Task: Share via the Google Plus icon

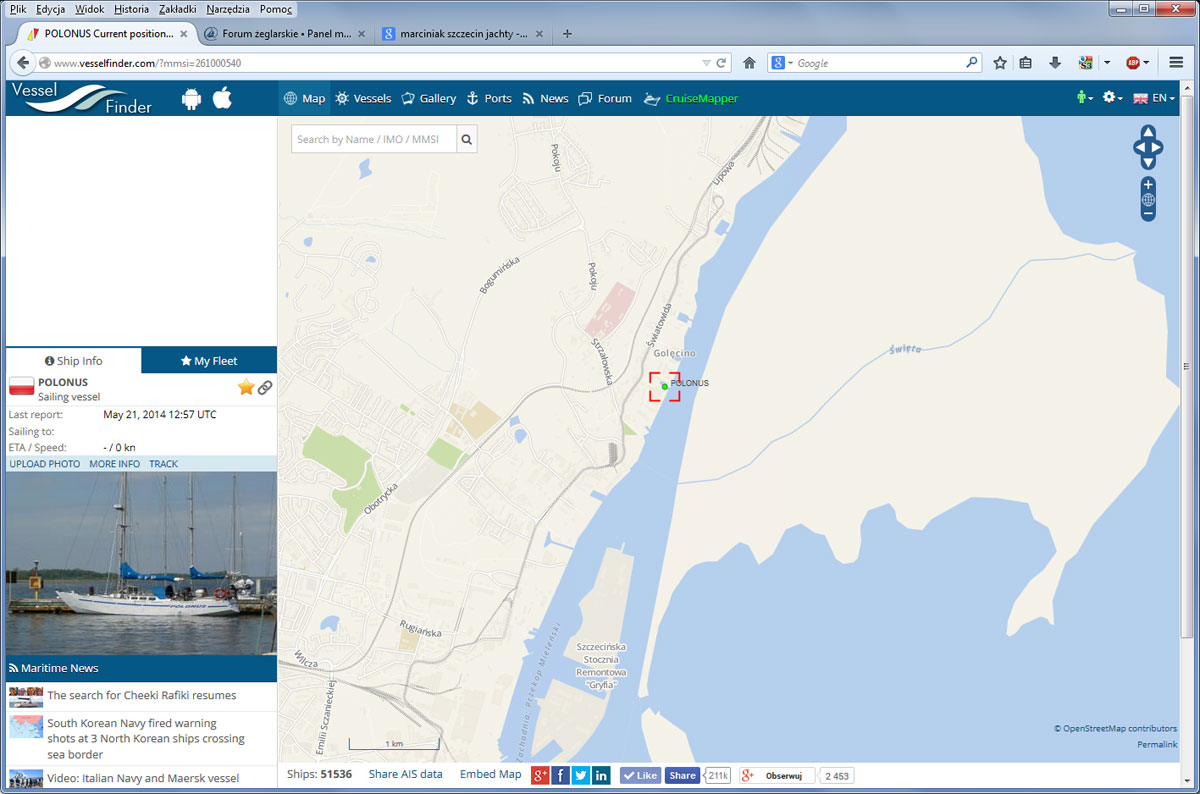Action: pyautogui.click(x=540, y=775)
